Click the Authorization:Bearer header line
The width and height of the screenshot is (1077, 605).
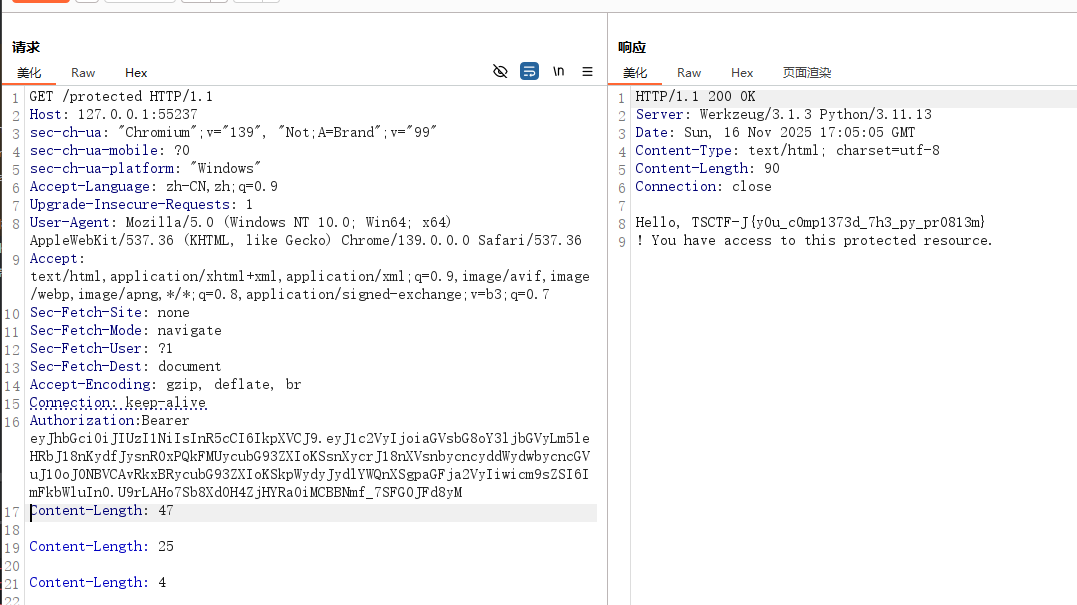pos(109,421)
